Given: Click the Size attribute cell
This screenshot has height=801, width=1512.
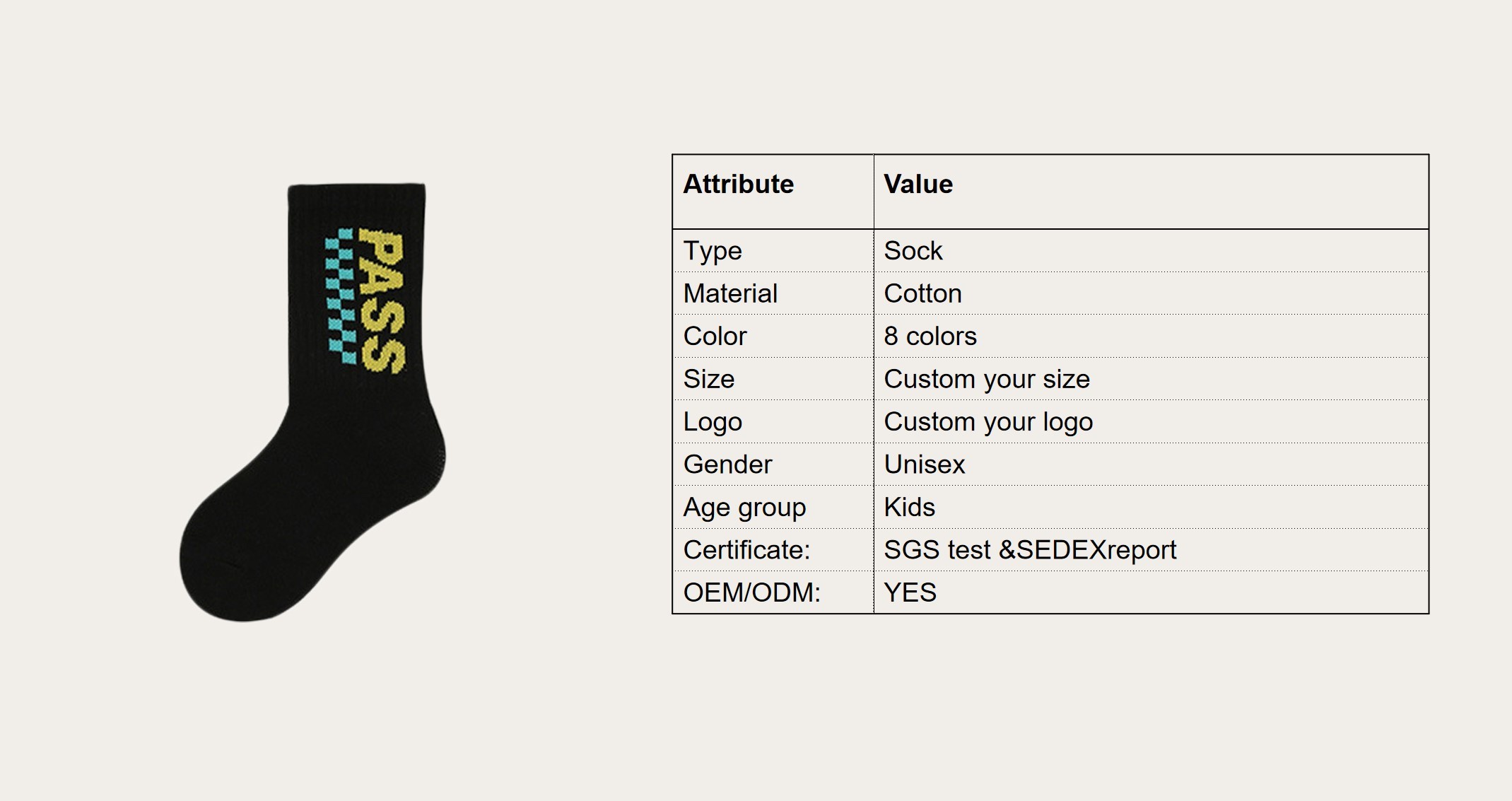Looking at the screenshot, I should point(773,379).
